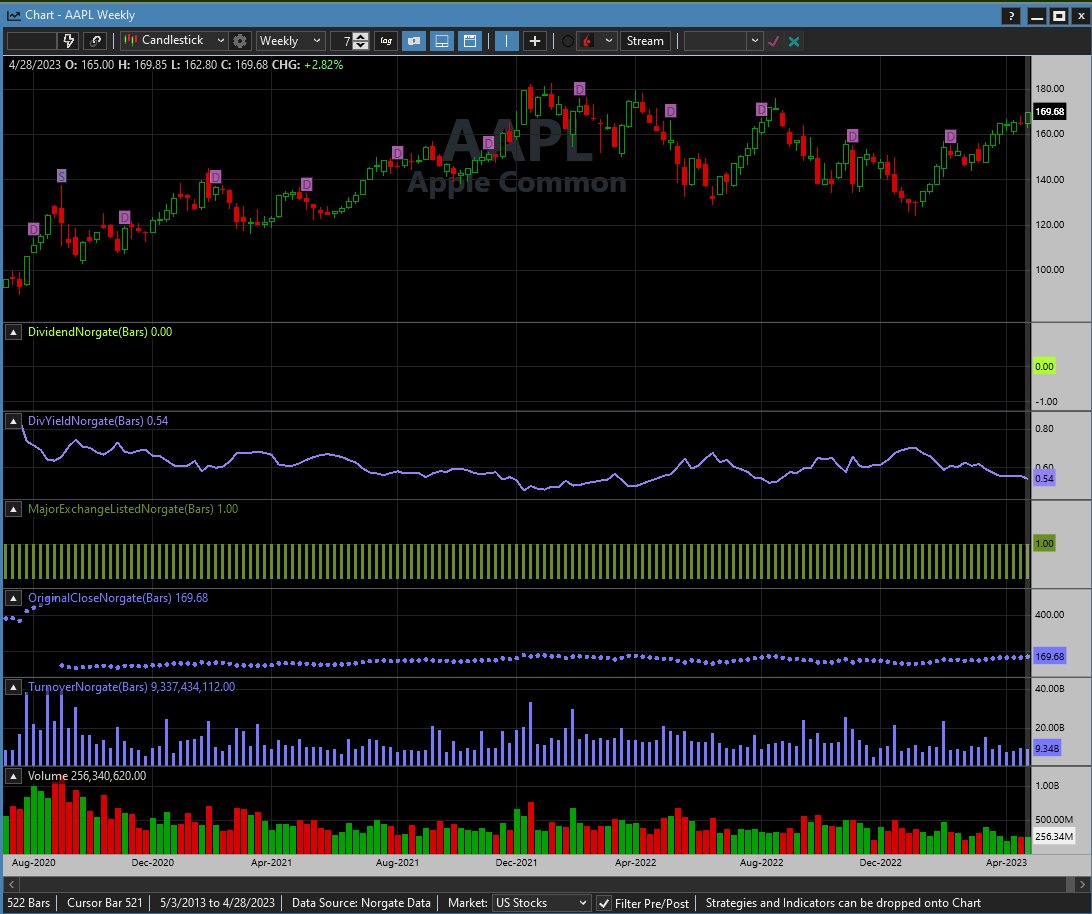This screenshot has width=1092, height=914.
Task: Click the Data Source: Norgate Data text
Action: 361,903
